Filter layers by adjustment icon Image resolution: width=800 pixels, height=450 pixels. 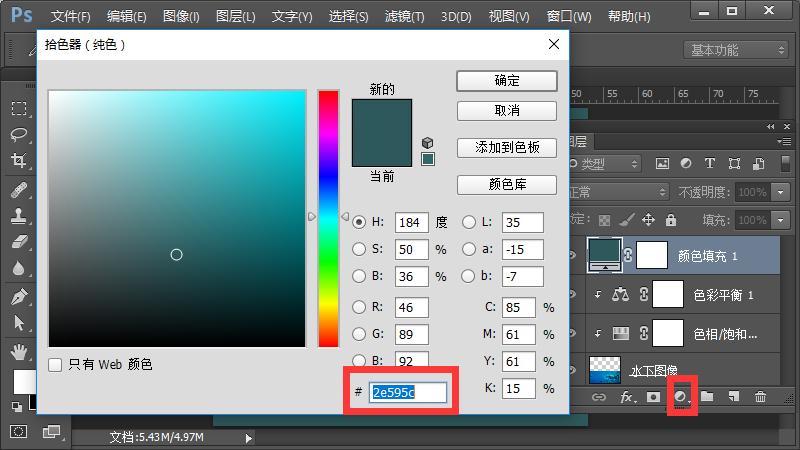click(x=686, y=163)
